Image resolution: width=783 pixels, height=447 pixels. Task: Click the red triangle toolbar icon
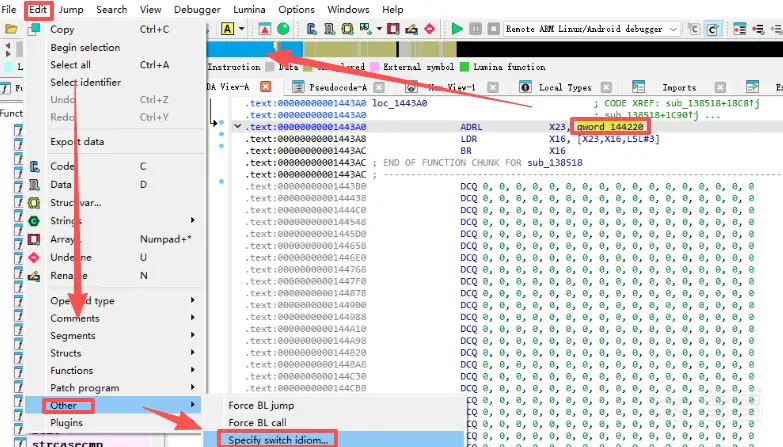[265, 29]
